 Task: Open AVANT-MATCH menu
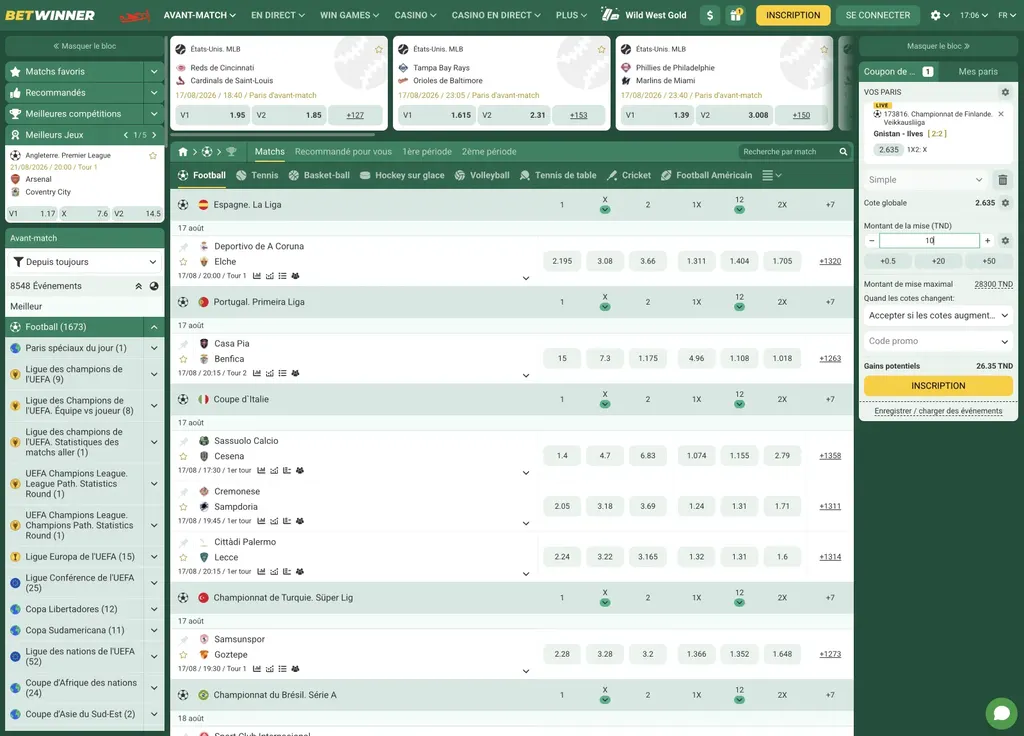(x=199, y=15)
